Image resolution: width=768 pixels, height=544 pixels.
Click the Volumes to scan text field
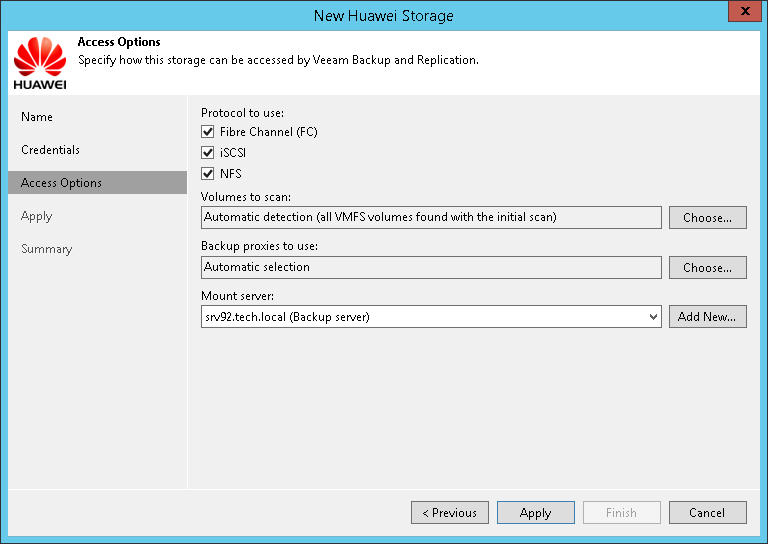pos(431,218)
